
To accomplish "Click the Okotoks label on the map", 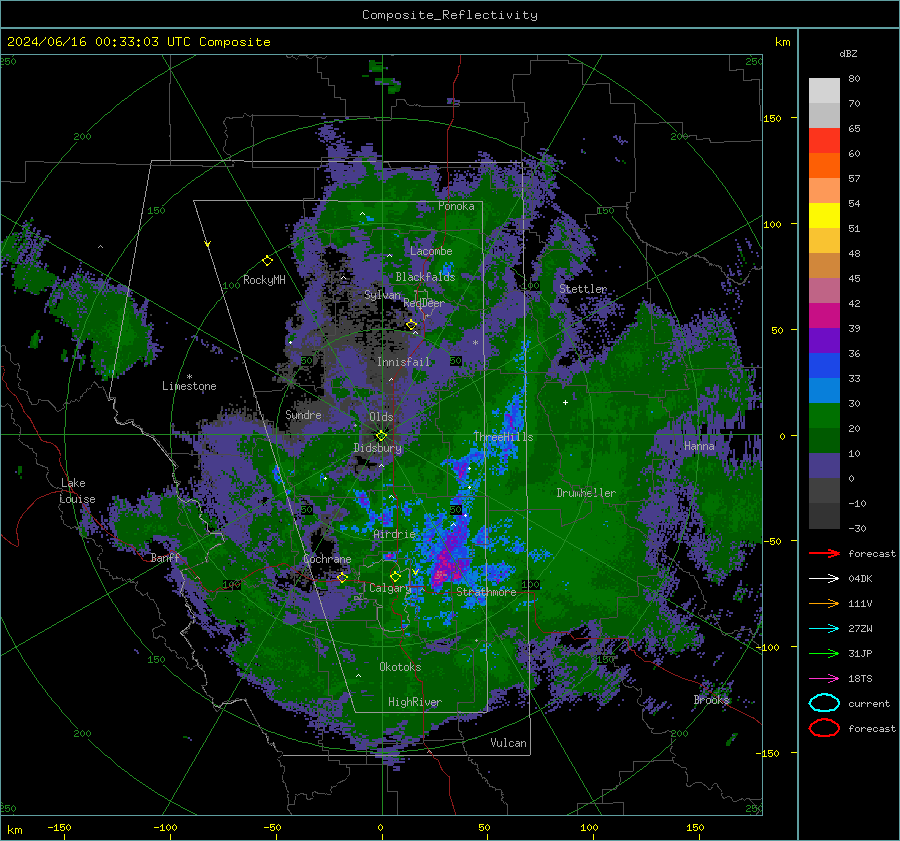I will pyautogui.click(x=400, y=667).
